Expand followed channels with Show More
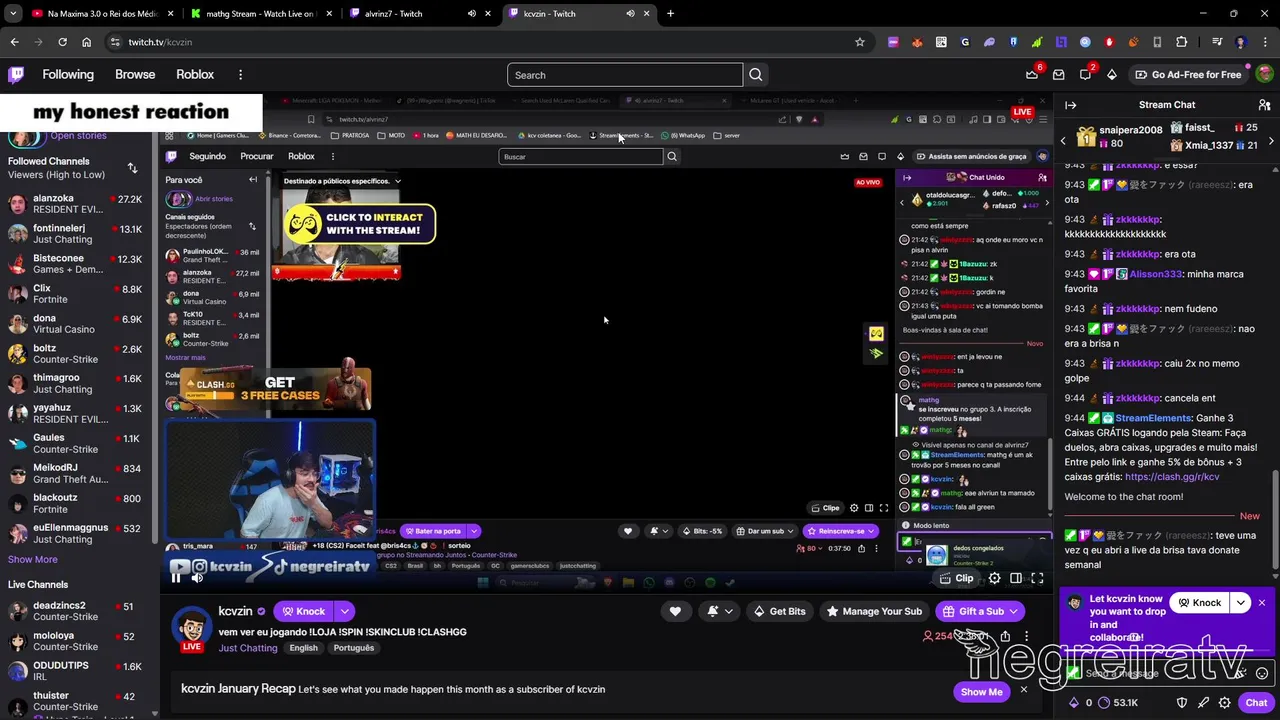Screen dimensions: 1280x720 coord(33,559)
